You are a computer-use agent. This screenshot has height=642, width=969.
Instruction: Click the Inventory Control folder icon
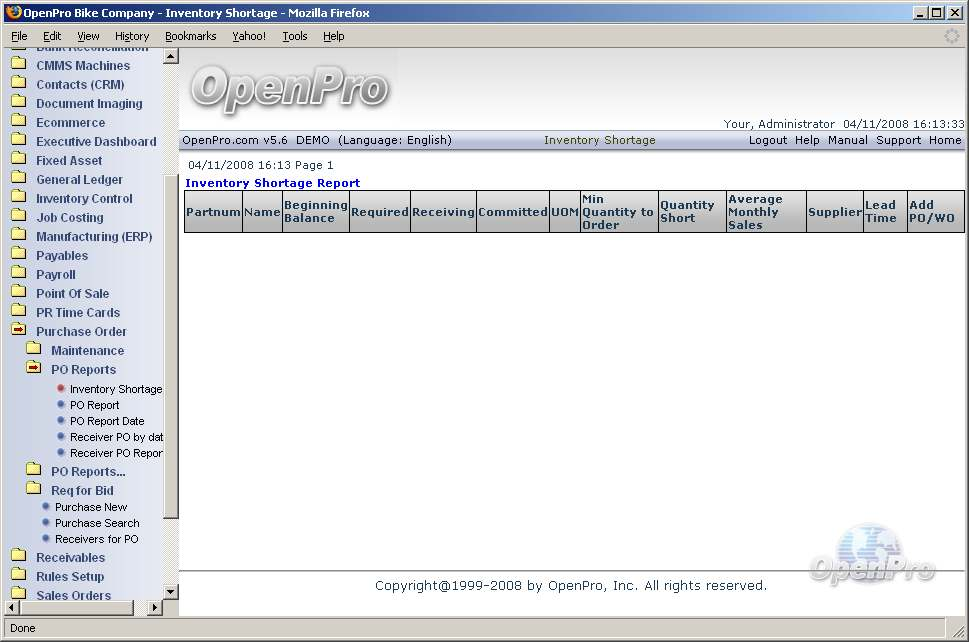click(18, 198)
